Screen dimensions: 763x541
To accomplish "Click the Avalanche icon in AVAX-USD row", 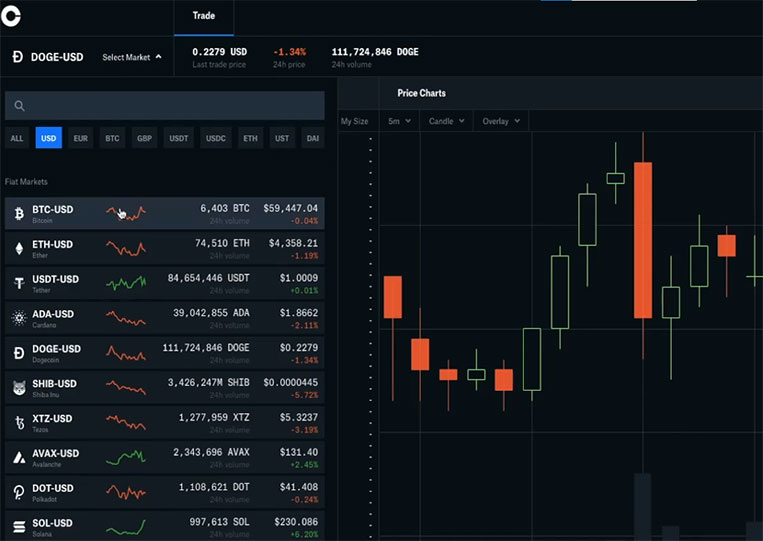I will click(x=19, y=457).
